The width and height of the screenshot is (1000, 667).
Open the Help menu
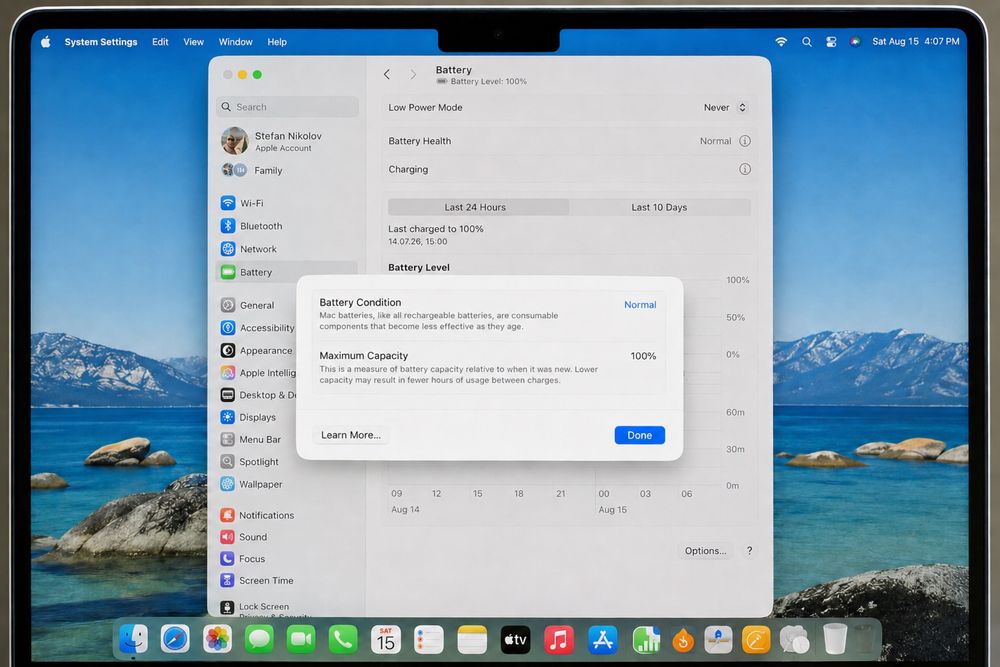277,41
